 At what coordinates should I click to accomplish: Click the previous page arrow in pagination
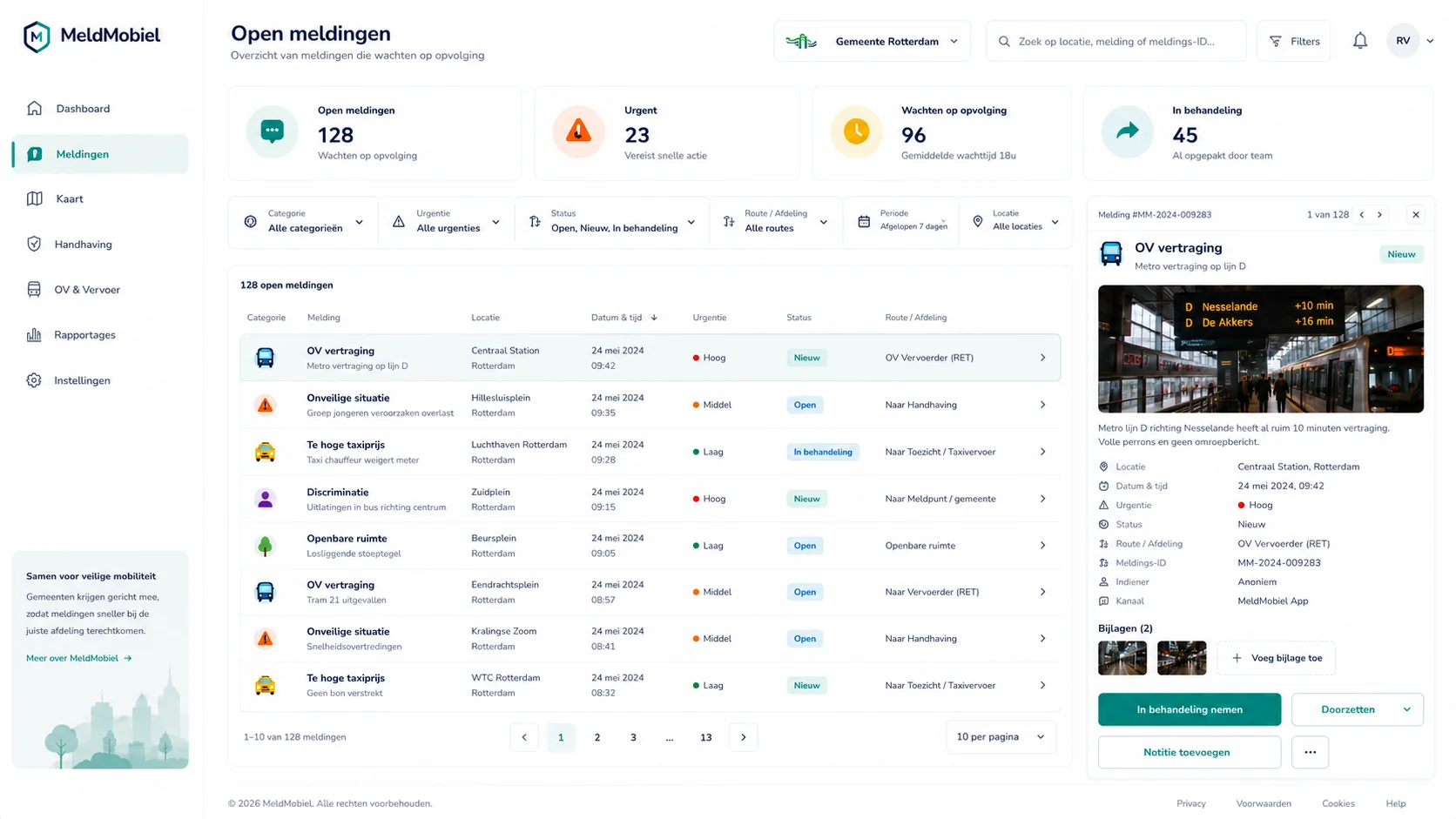pos(524,737)
